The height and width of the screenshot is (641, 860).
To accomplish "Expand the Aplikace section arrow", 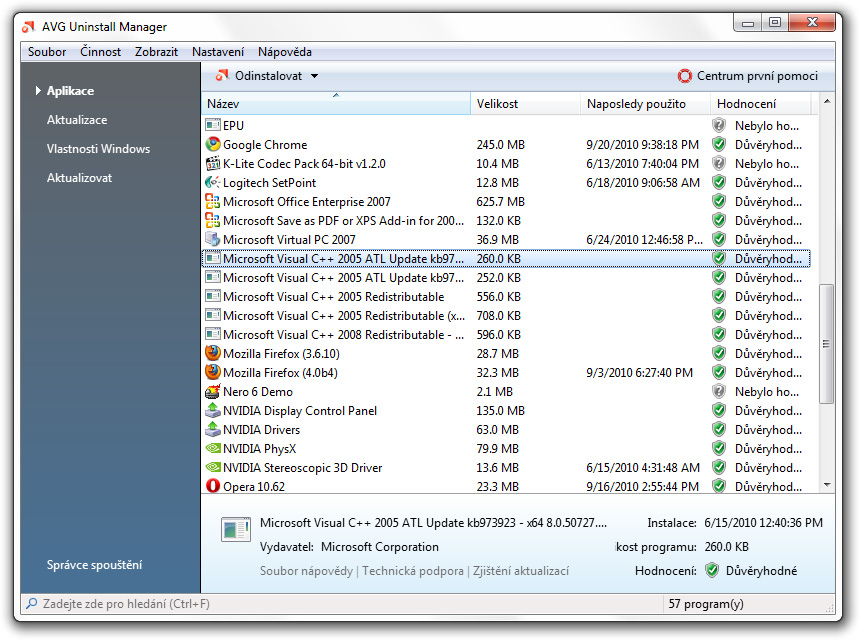I will 38,90.
